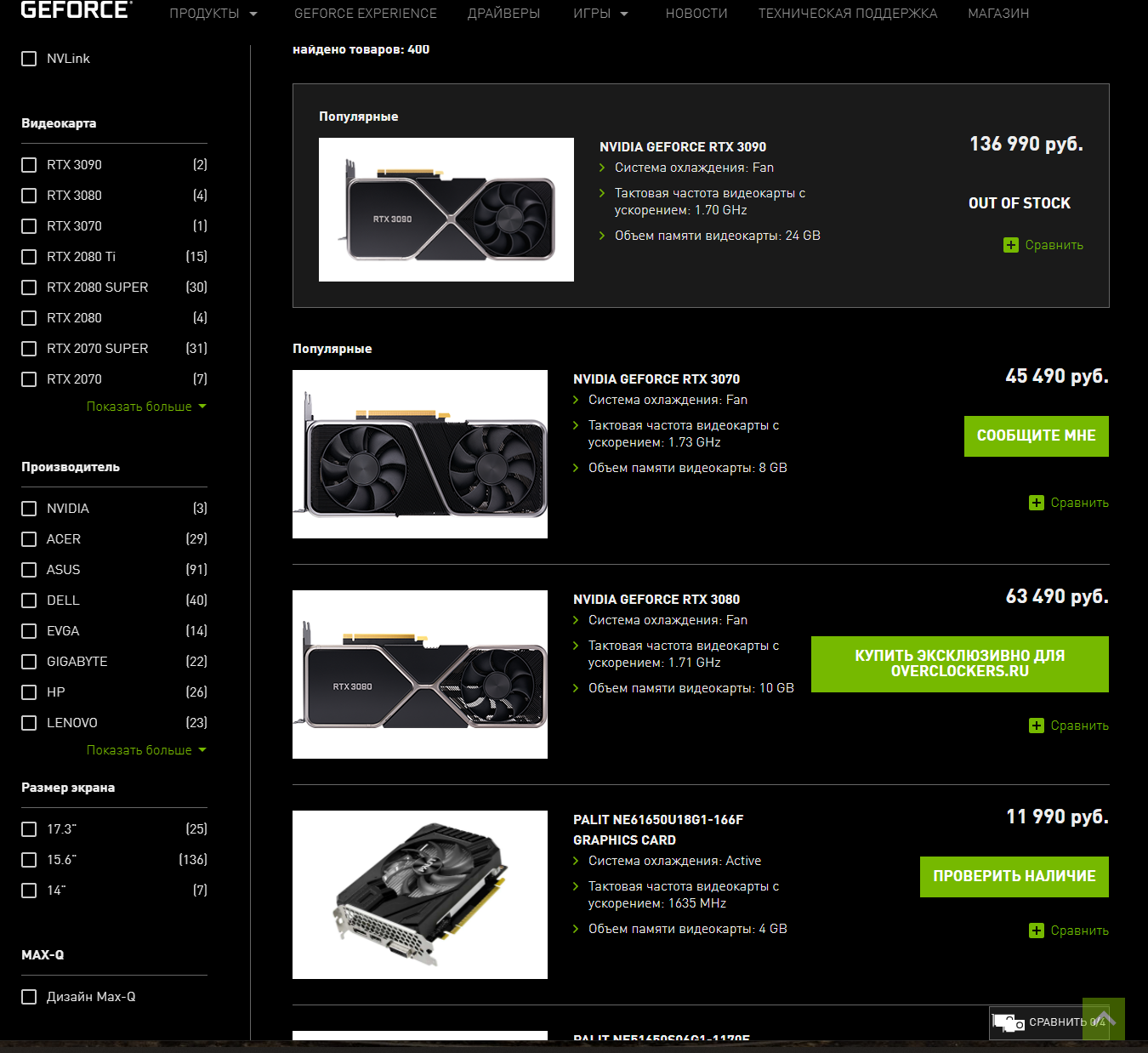
Task: Tick the ASUS manufacturer checkbox
Action: click(29, 570)
